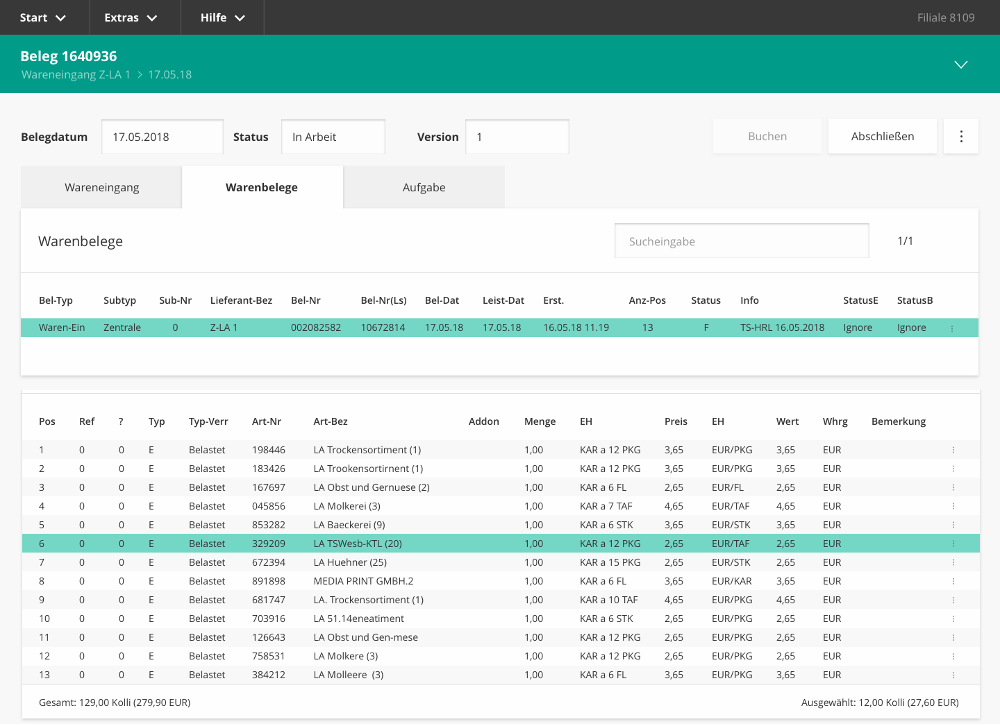The width and height of the screenshot is (1000, 725).
Task: Select Info cell TS-HRL 16.05.2018
Action: click(x=783, y=328)
